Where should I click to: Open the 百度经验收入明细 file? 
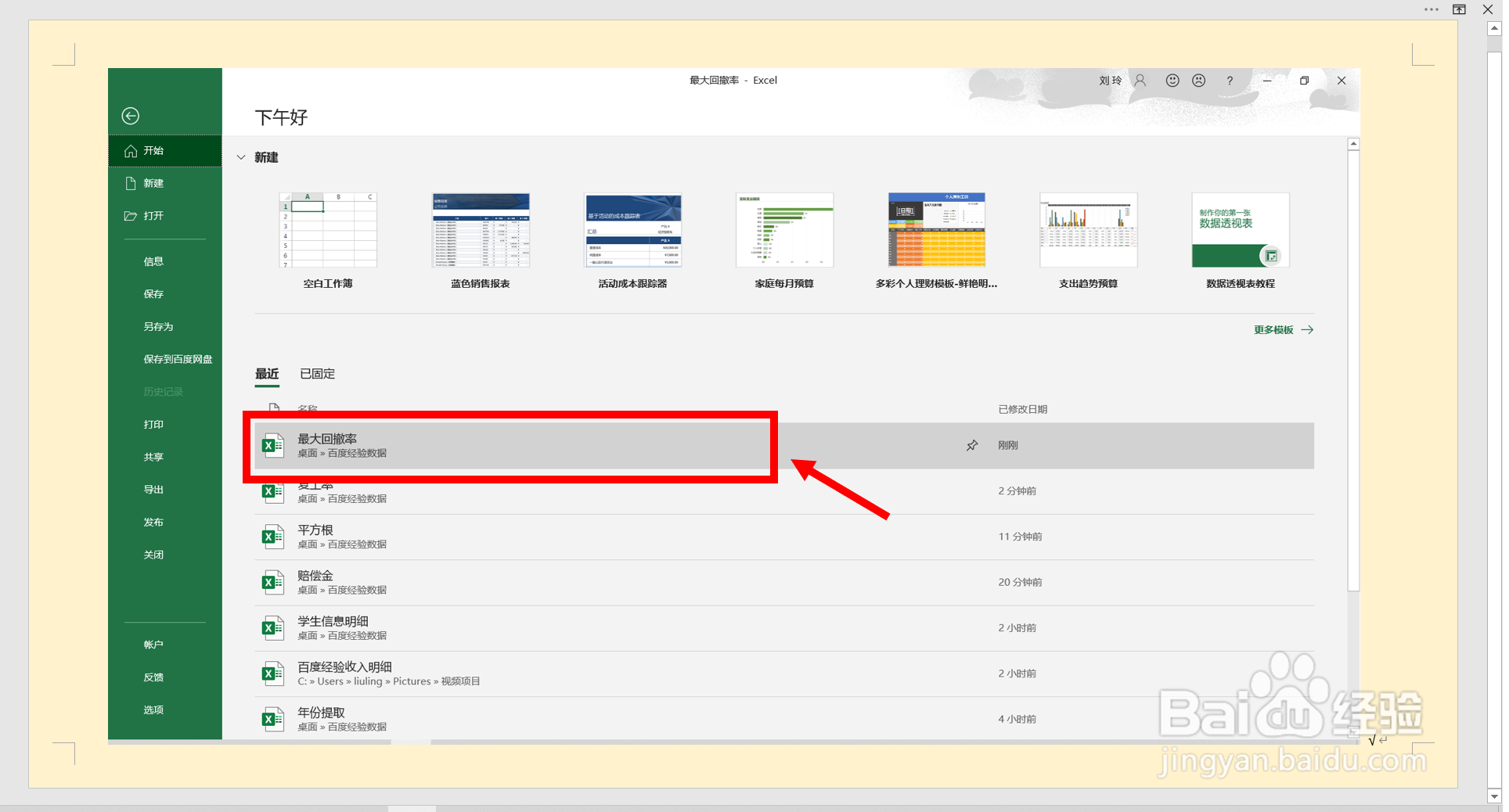pos(784,674)
